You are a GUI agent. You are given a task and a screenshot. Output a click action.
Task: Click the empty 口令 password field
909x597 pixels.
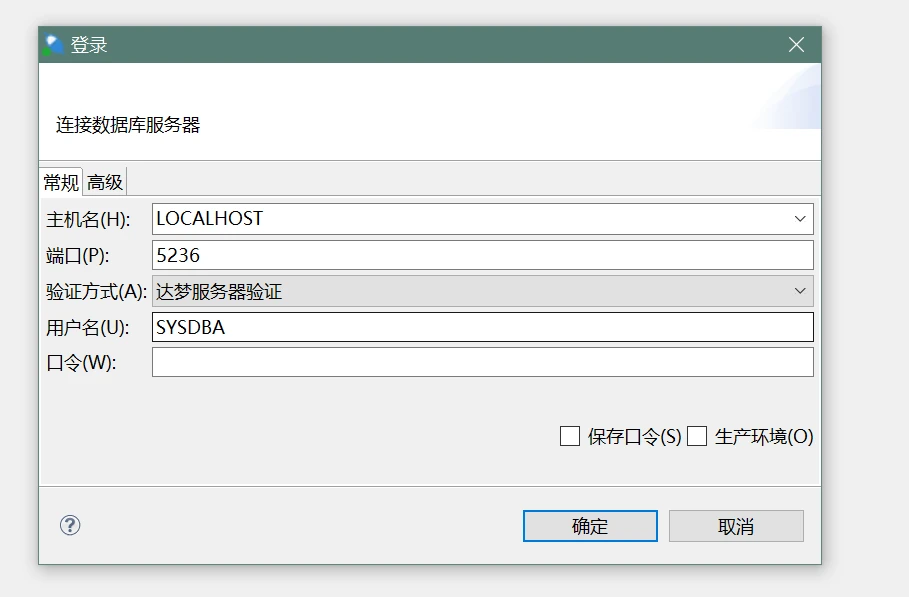pyautogui.click(x=482, y=363)
